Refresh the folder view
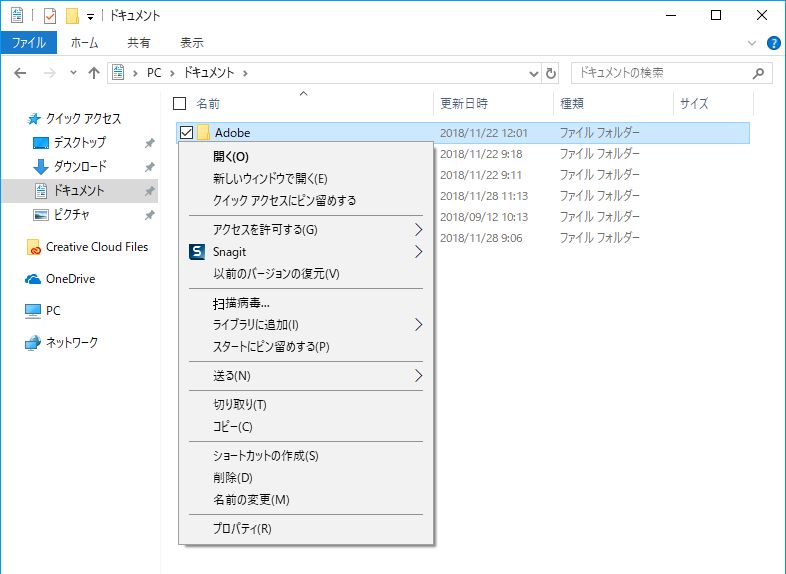Image resolution: width=786 pixels, height=574 pixels. tap(550, 74)
